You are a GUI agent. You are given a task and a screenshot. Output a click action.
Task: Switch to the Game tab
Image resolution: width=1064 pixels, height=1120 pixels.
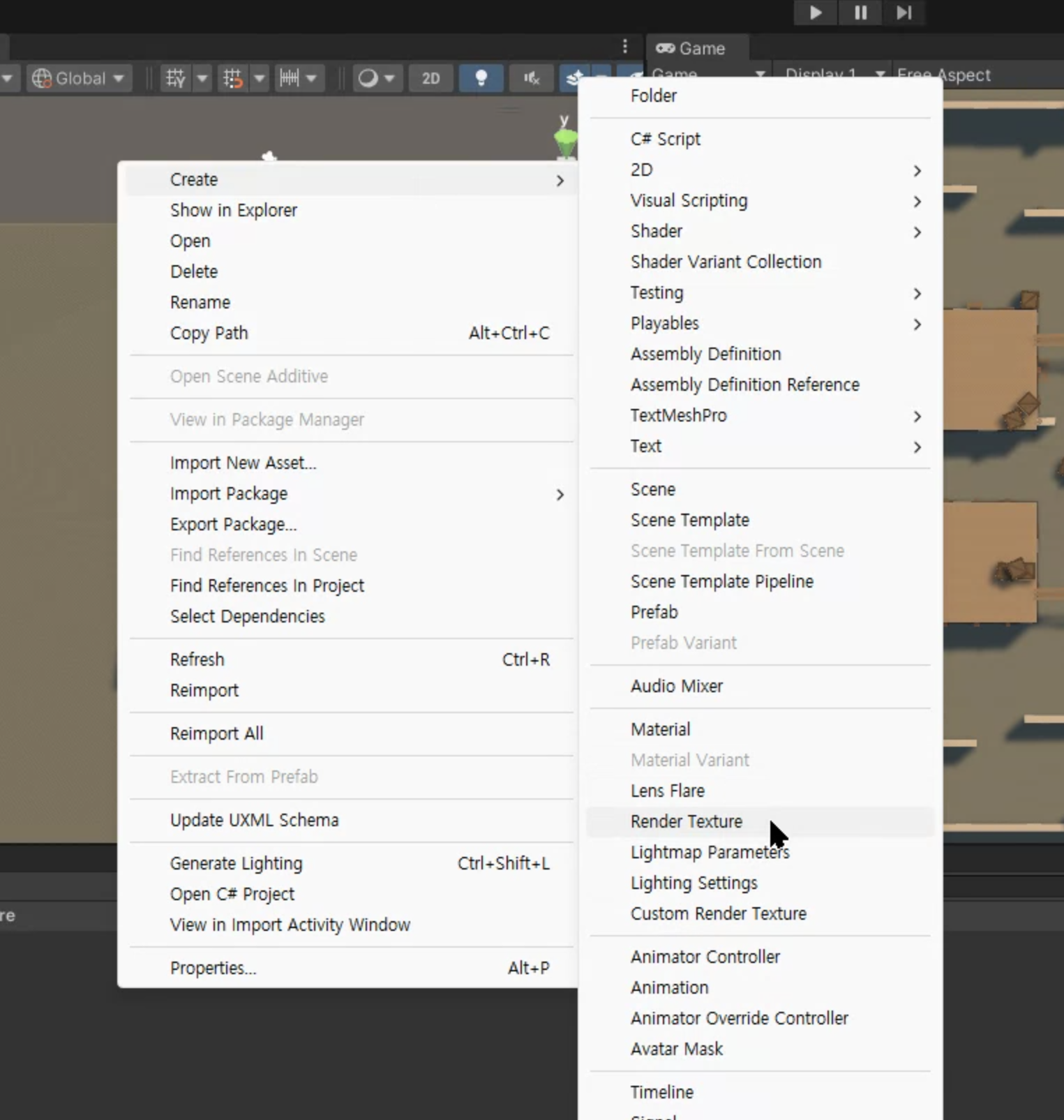tap(698, 48)
